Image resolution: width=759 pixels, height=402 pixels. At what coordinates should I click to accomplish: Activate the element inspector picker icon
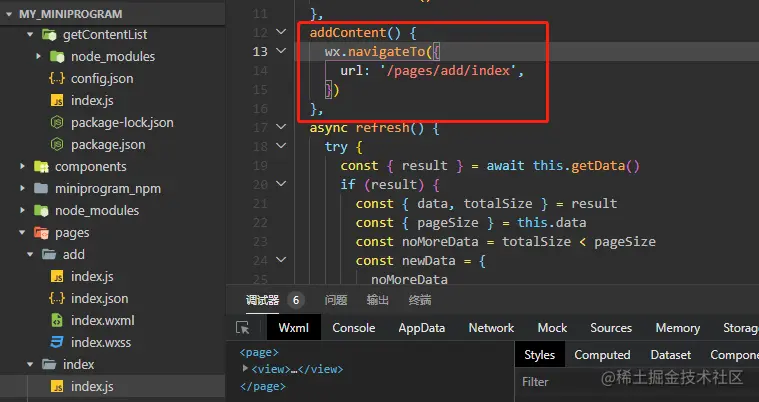click(x=243, y=328)
